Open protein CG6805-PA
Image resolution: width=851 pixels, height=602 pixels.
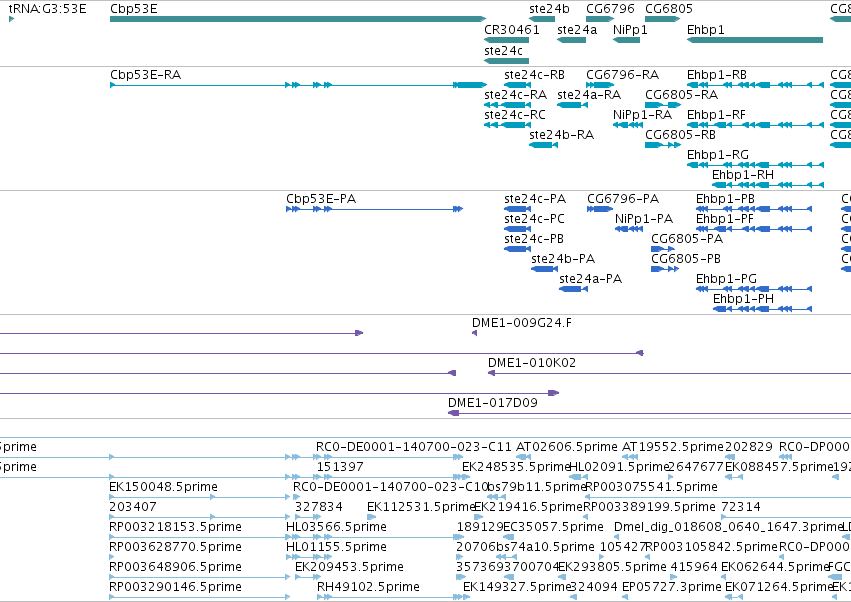[663, 249]
